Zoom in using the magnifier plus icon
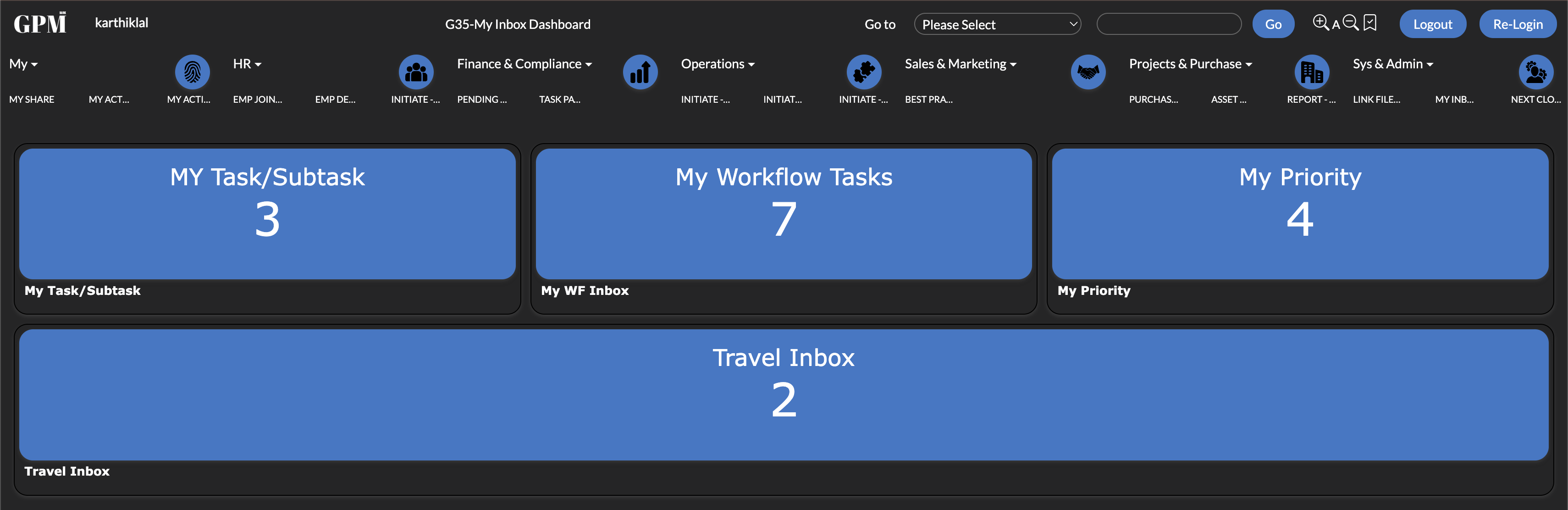 [x=1320, y=22]
